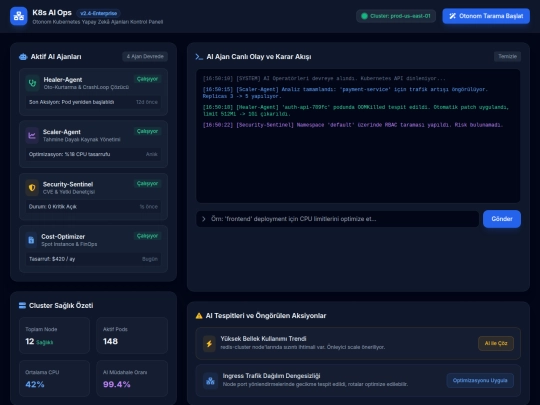Image resolution: width=540 pixels, height=405 pixels.
Task: Click 'Tasarruf: $420 / ay' row
Action: pos(93,259)
